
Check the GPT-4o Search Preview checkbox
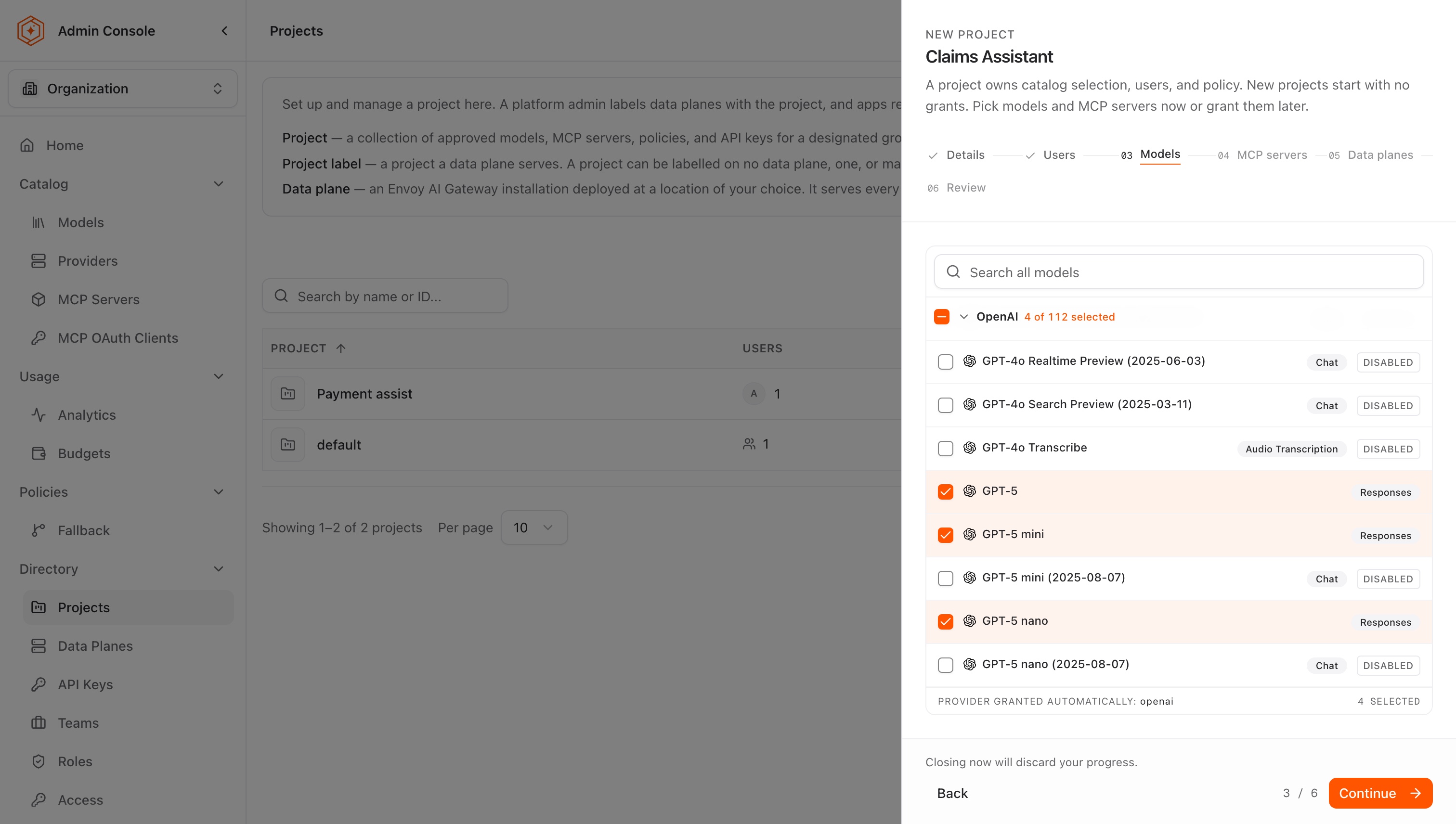pos(945,405)
